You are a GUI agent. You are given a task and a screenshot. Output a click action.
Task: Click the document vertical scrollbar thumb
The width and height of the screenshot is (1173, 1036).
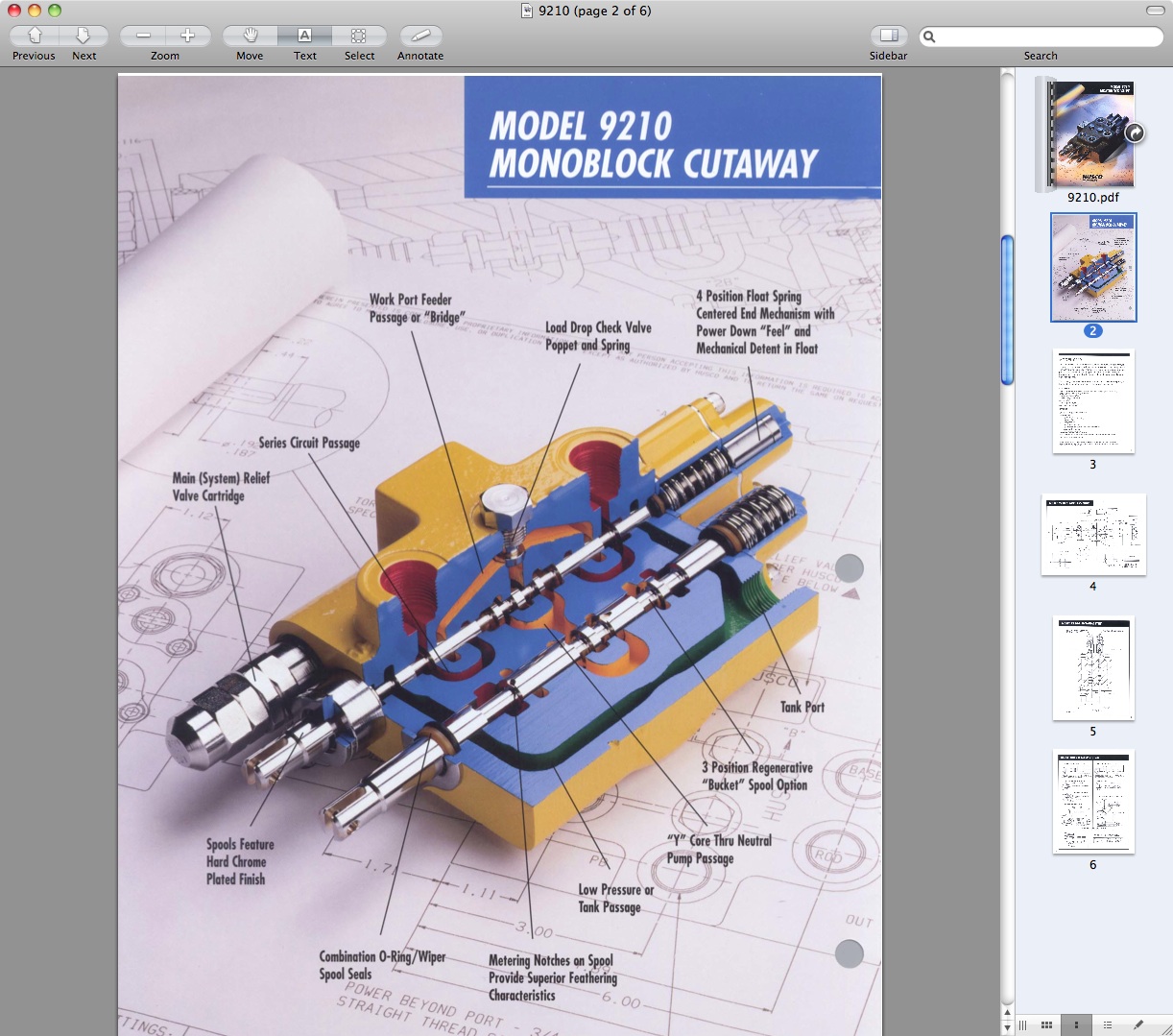(x=1007, y=309)
